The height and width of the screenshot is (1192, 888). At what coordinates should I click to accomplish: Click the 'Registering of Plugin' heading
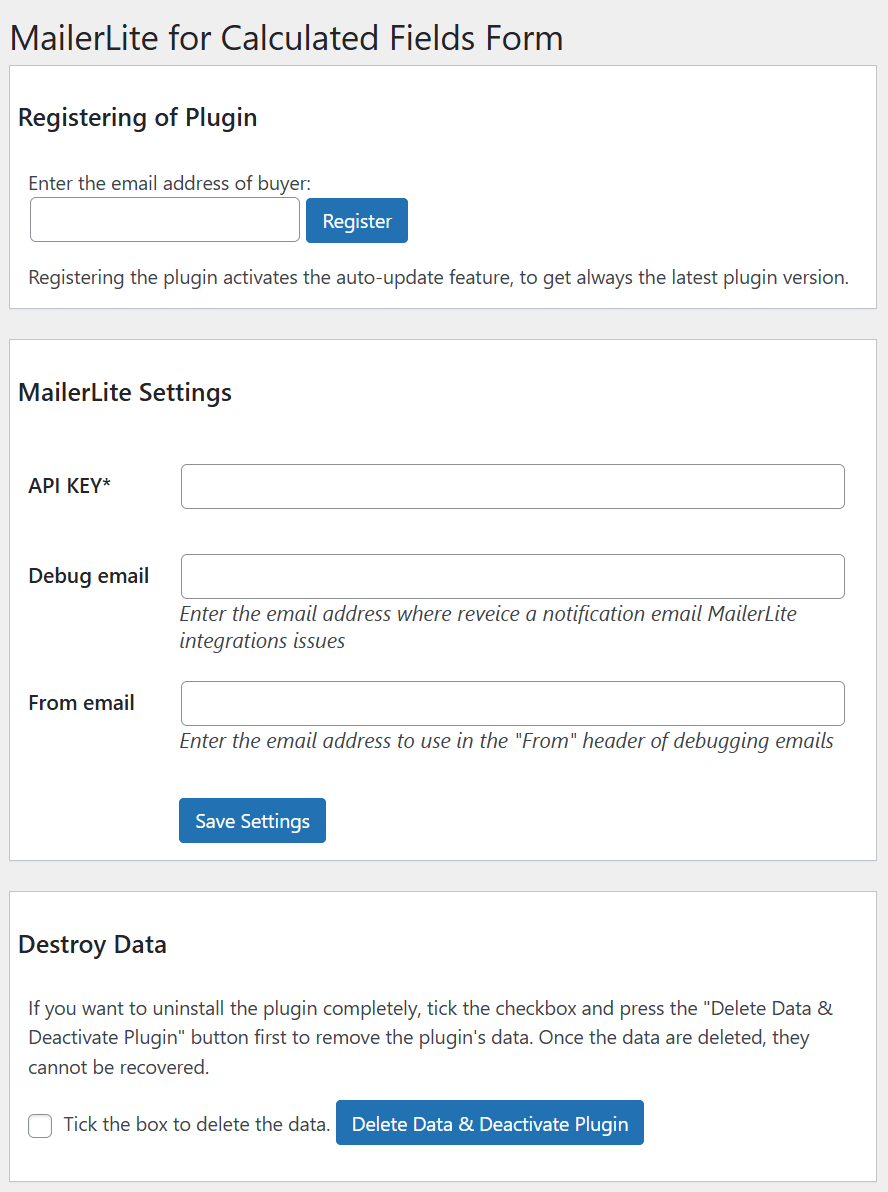pyautogui.click(x=138, y=118)
